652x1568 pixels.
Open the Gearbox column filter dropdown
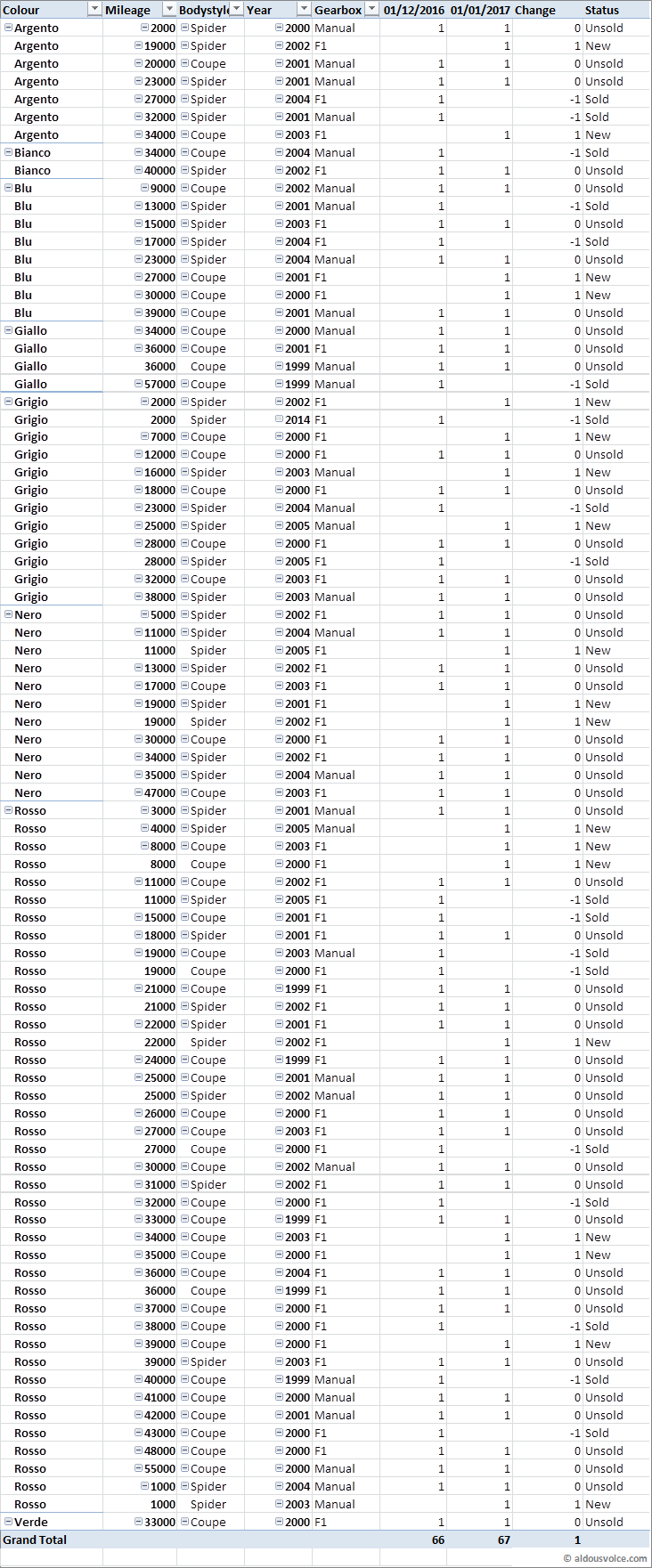point(371,10)
